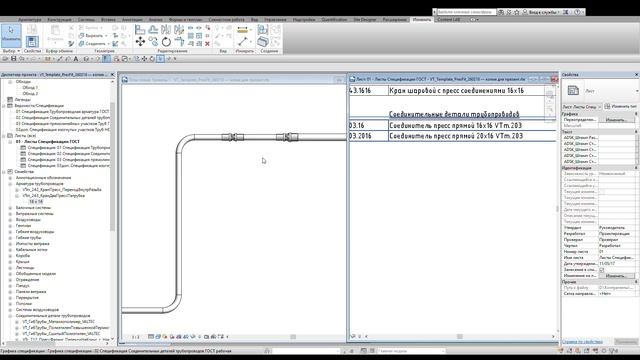Select the Modify arrow tool in ribbon
640x360 pixels.
pyautogui.click(x=11, y=35)
